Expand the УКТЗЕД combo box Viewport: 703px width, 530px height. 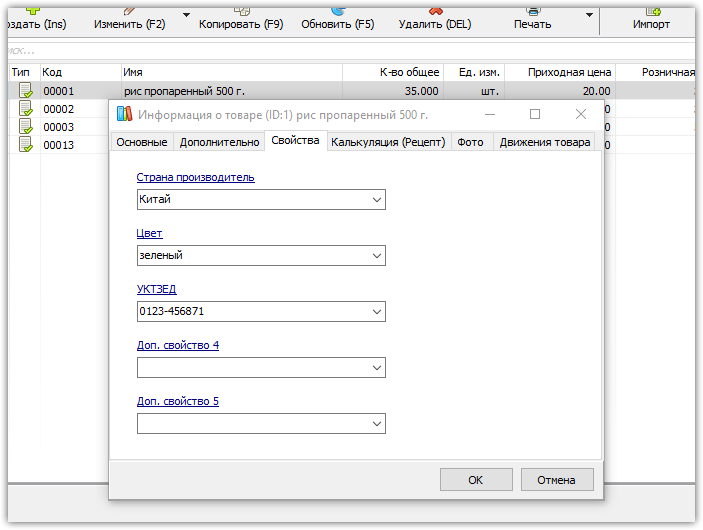point(377,312)
